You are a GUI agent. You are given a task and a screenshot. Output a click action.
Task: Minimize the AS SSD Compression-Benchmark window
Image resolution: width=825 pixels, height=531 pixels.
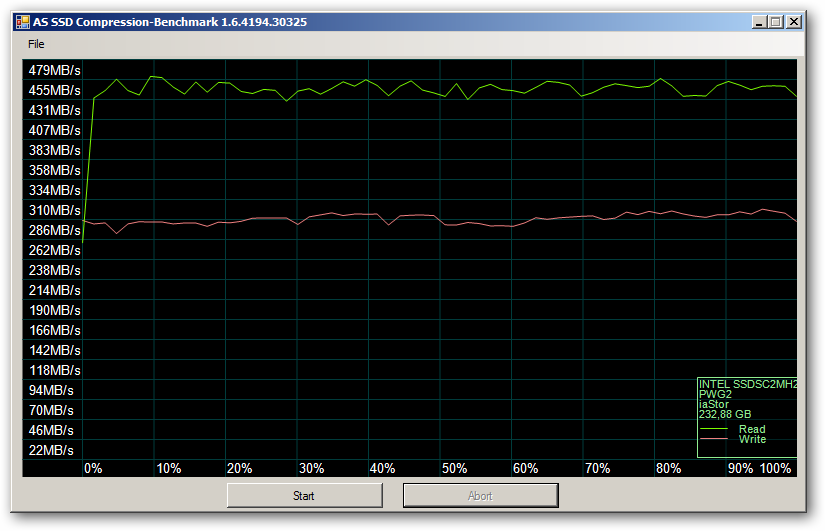[758, 22]
